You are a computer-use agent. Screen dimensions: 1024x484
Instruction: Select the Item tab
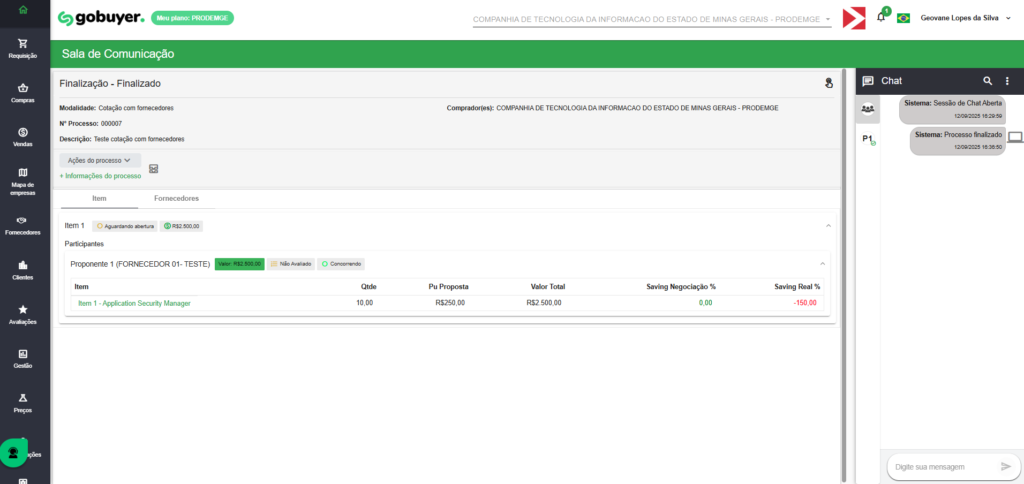100,199
